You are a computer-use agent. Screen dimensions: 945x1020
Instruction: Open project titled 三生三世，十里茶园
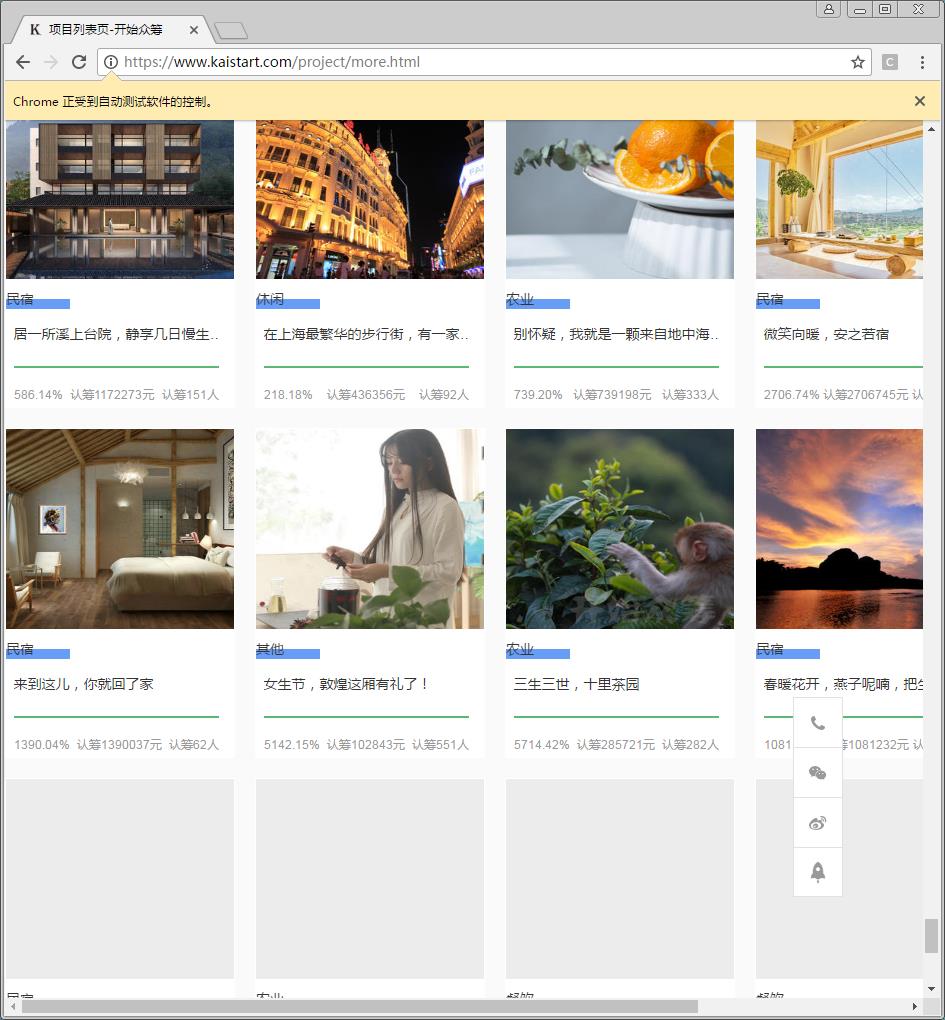(576, 684)
